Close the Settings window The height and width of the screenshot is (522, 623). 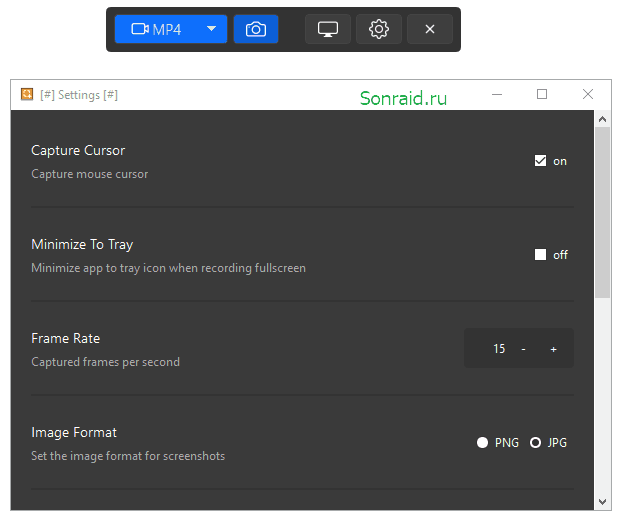588,95
